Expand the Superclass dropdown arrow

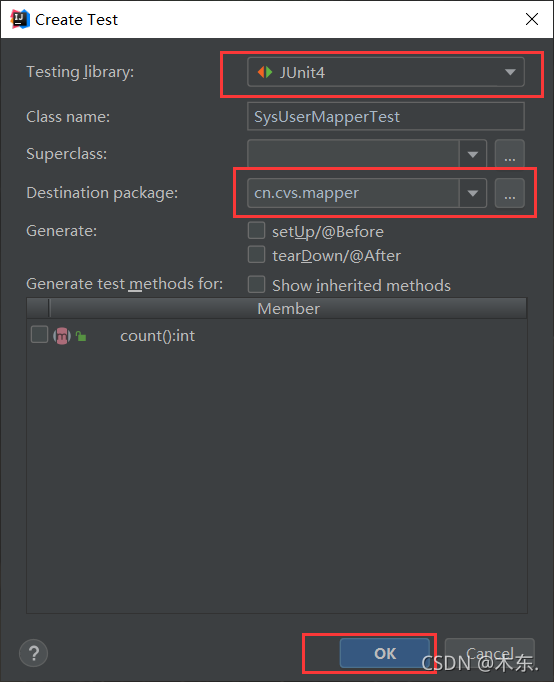pos(473,154)
